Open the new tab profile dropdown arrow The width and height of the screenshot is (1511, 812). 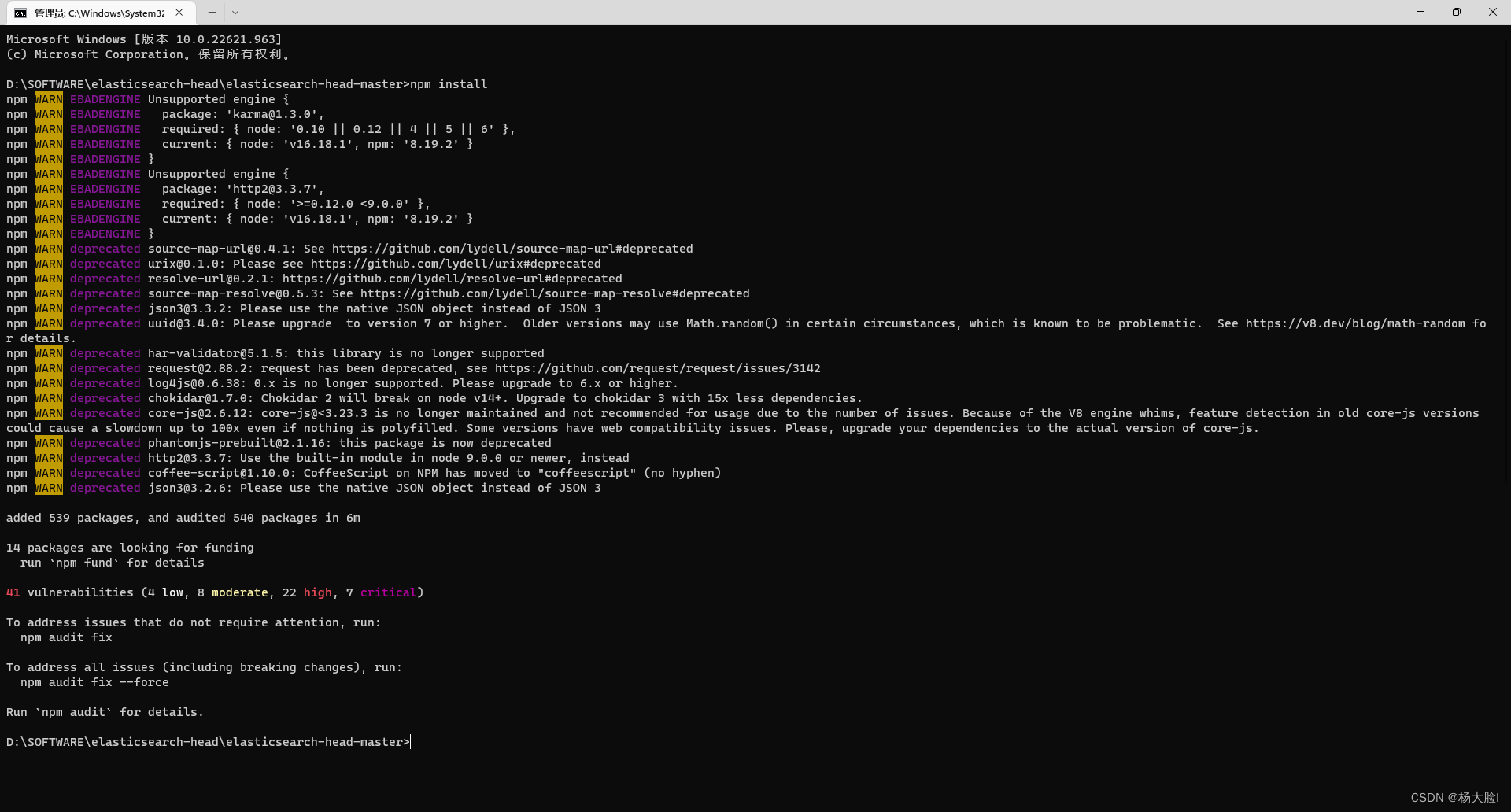[x=235, y=13]
